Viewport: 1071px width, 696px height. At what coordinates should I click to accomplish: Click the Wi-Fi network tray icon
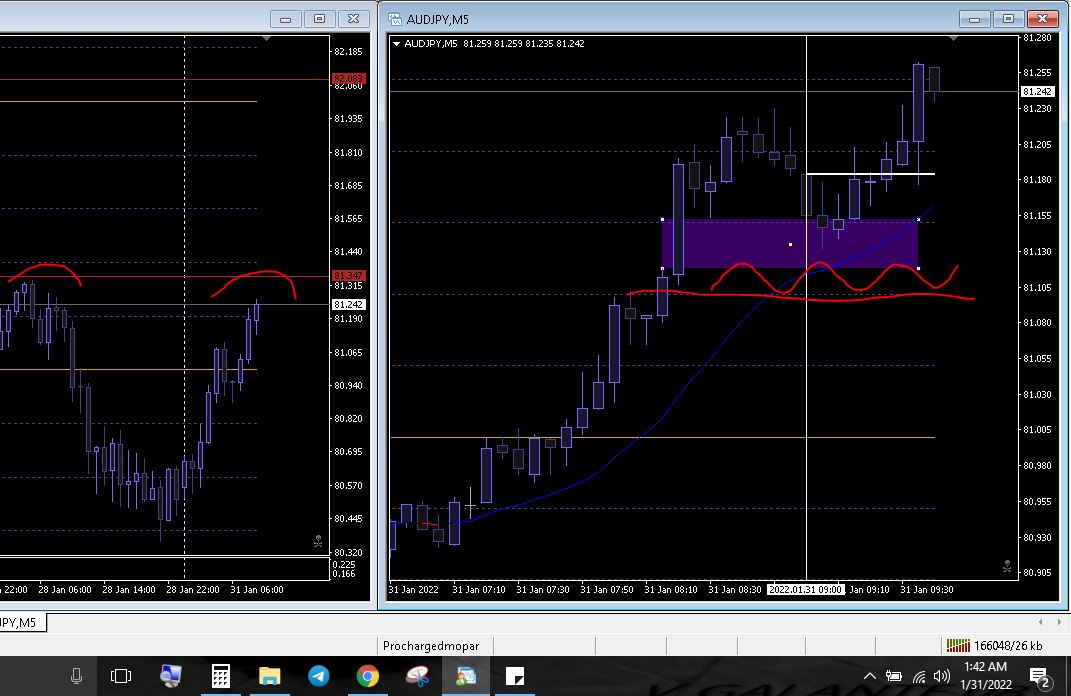coord(918,677)
